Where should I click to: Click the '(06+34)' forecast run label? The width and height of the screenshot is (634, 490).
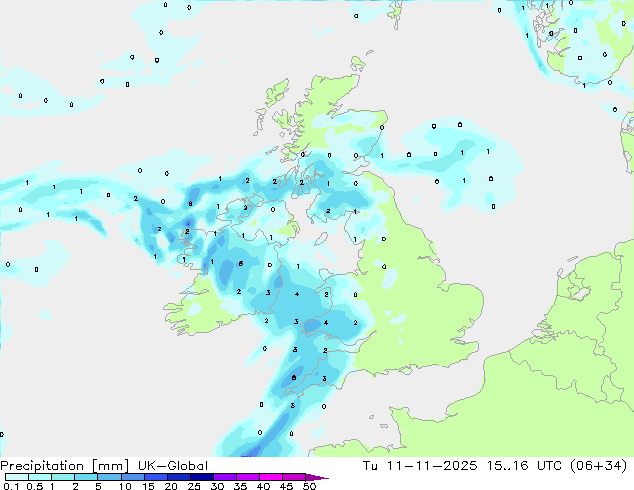pos(598,466)
